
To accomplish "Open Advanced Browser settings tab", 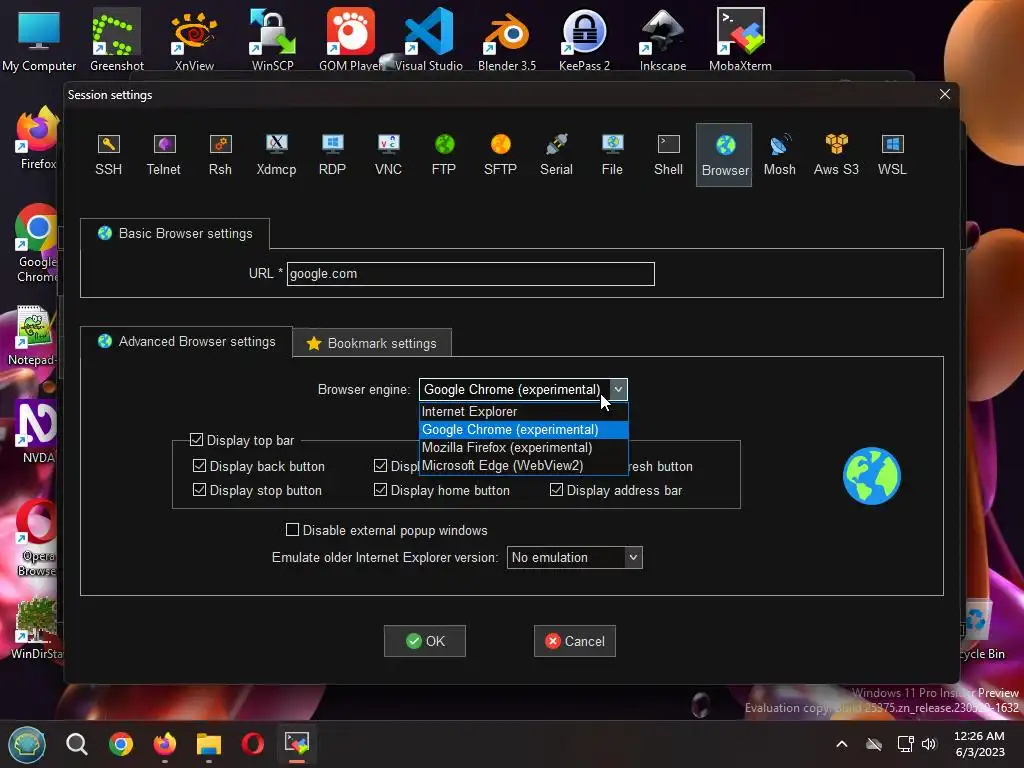I will 186,342.
